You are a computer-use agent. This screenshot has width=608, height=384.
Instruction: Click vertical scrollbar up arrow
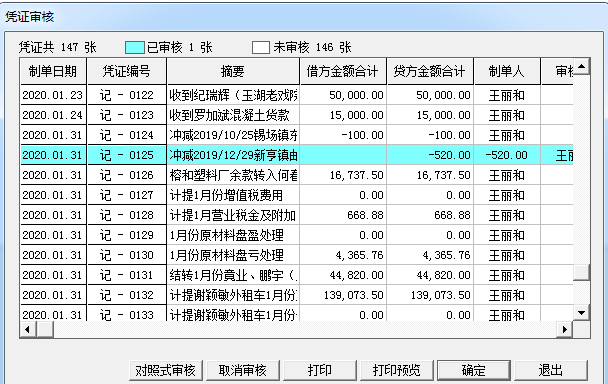[x=581, y=66]
